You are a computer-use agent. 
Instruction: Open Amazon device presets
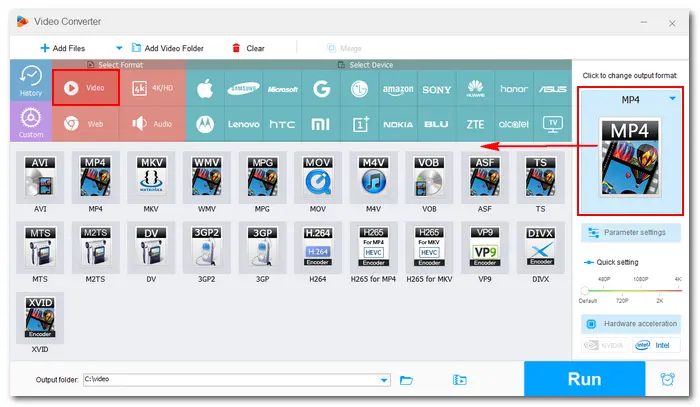coord(398,88)
